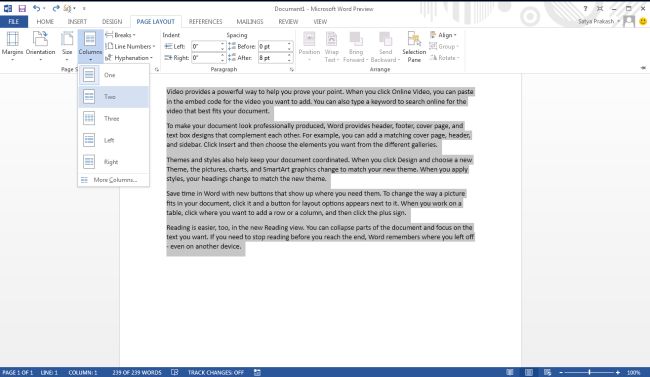Viewport: 650px width, 377px height.
Task: Open the Selection Pane
Action: (414, 47)
